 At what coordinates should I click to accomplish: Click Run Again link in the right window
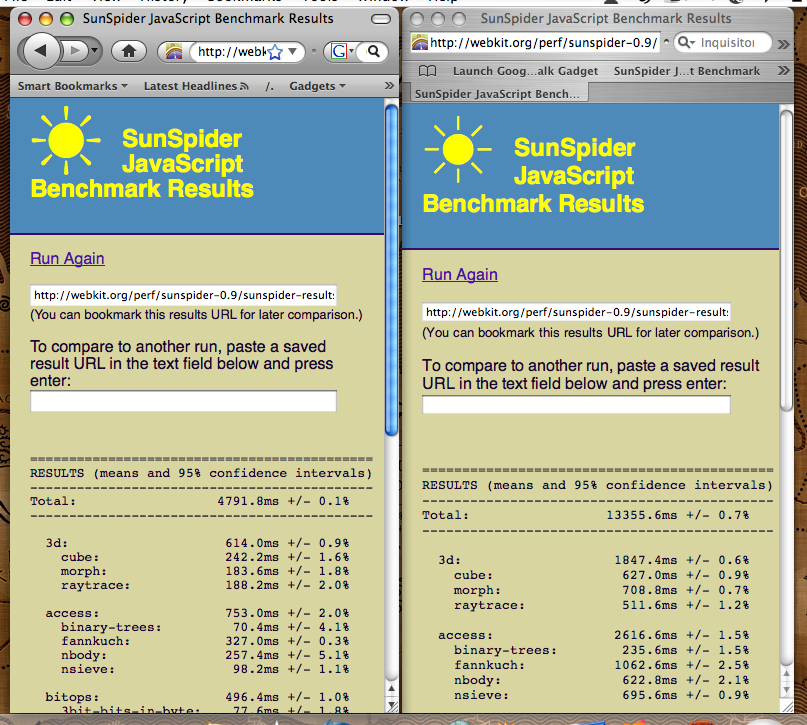(460, 274)
